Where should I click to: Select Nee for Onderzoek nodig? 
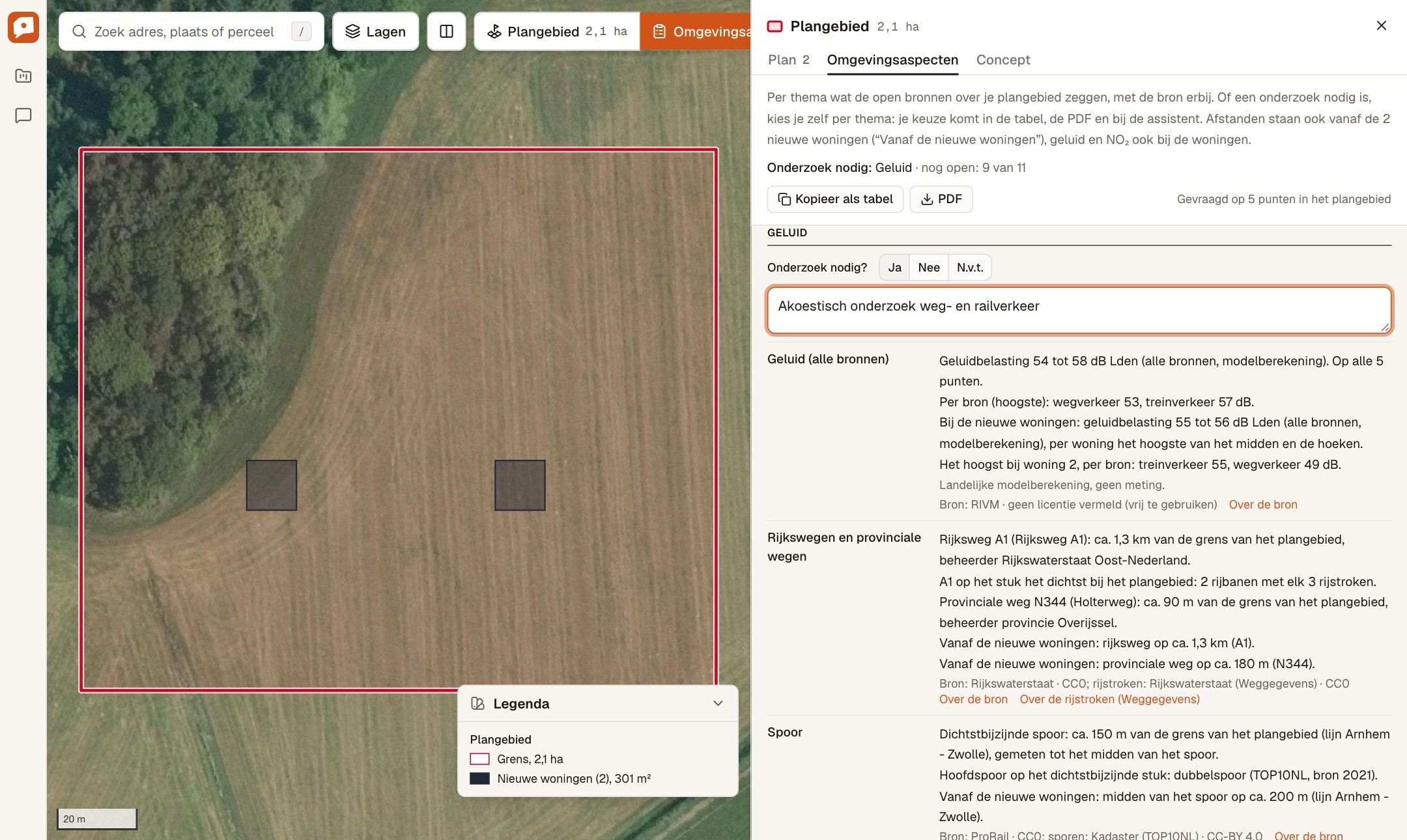point(929,268)
